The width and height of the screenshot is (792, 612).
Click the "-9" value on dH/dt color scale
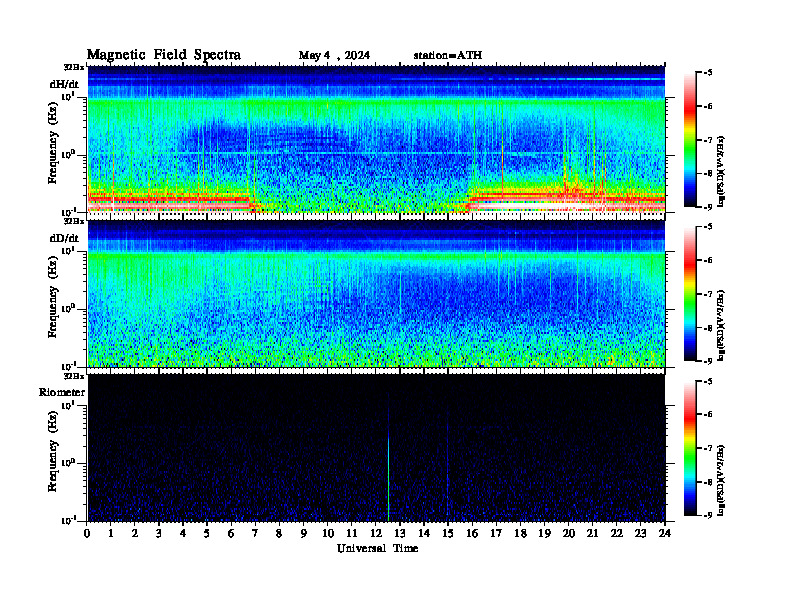point(707,206)
